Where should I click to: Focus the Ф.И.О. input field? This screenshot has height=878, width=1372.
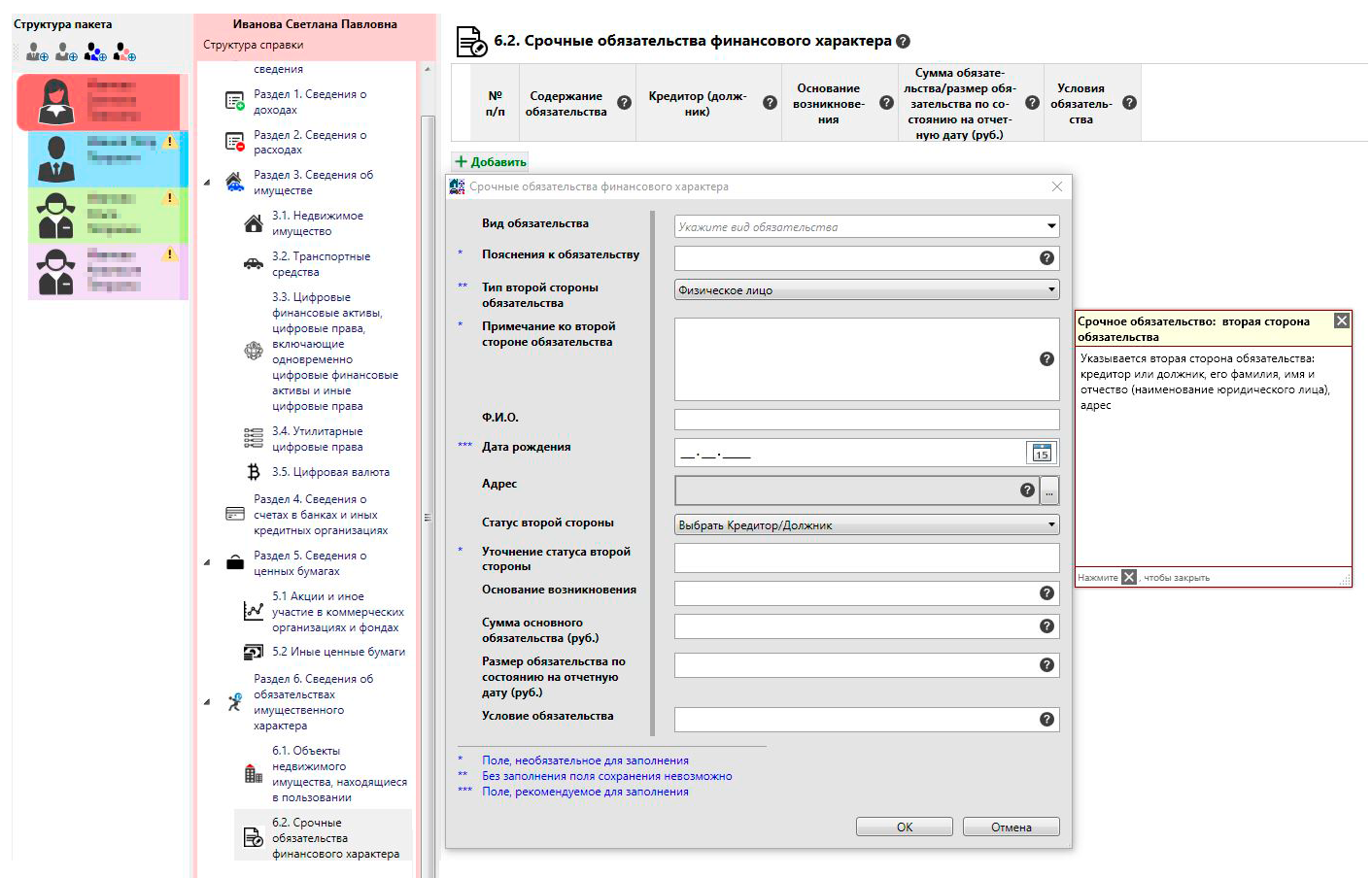point(867,420)
